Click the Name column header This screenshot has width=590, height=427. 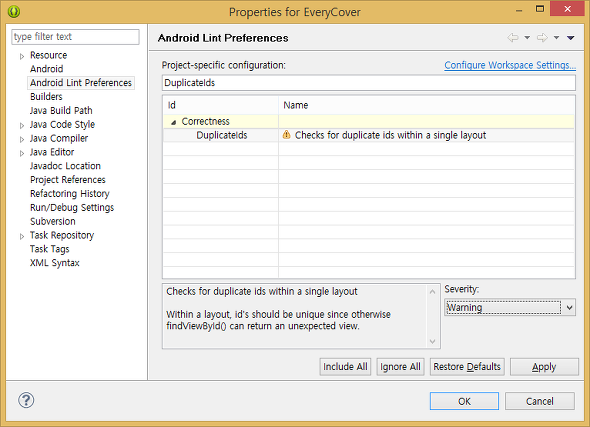427,105
